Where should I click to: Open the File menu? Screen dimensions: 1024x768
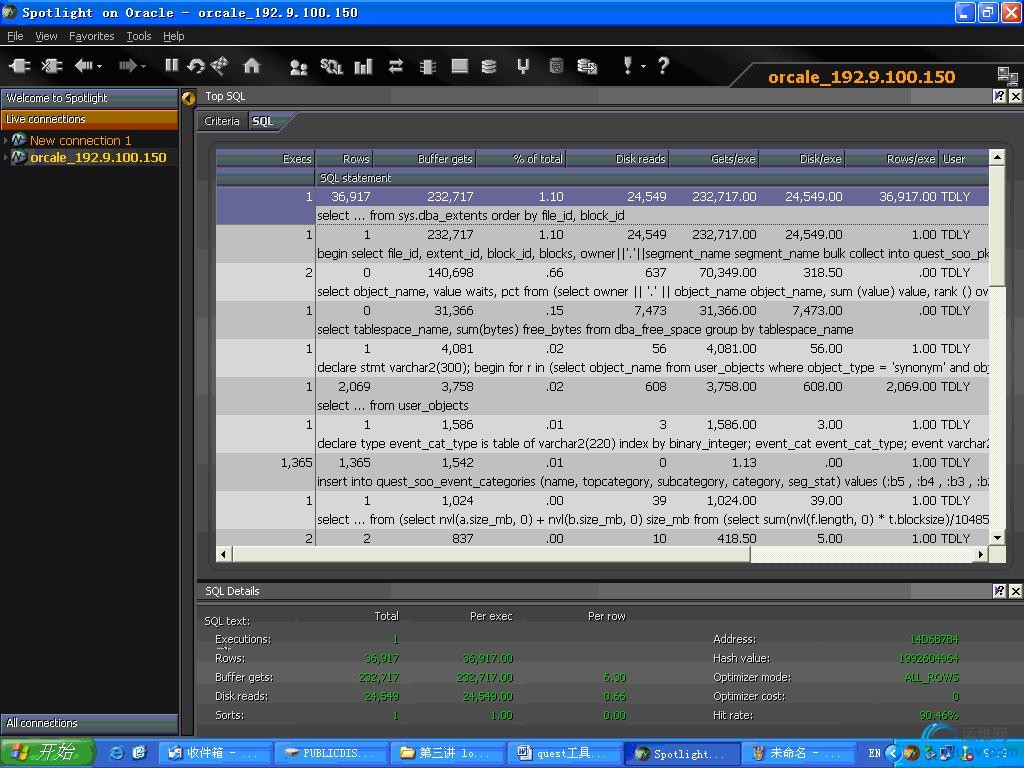15,36
